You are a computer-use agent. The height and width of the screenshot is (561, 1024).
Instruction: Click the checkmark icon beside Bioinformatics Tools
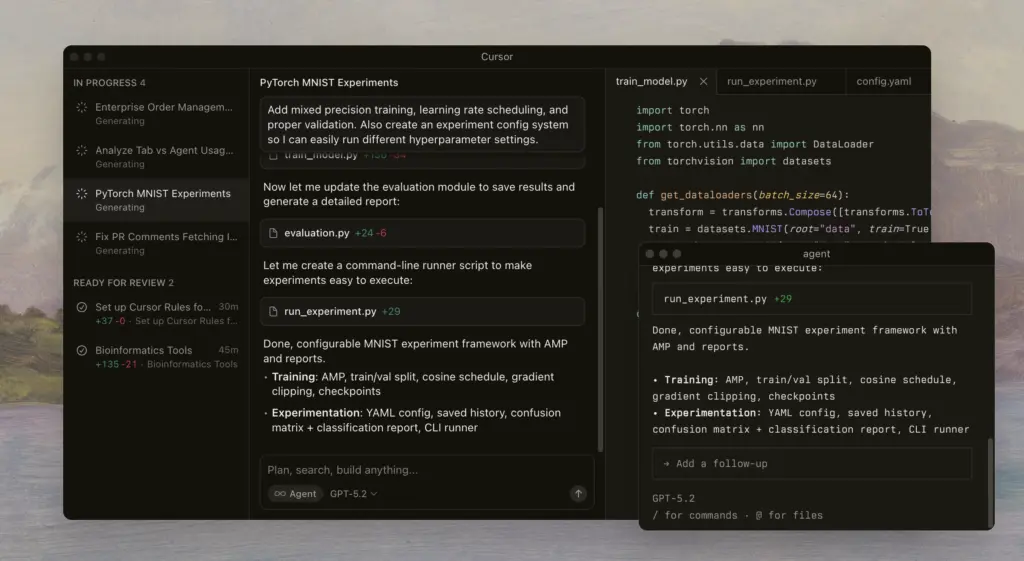pos(82,351)
